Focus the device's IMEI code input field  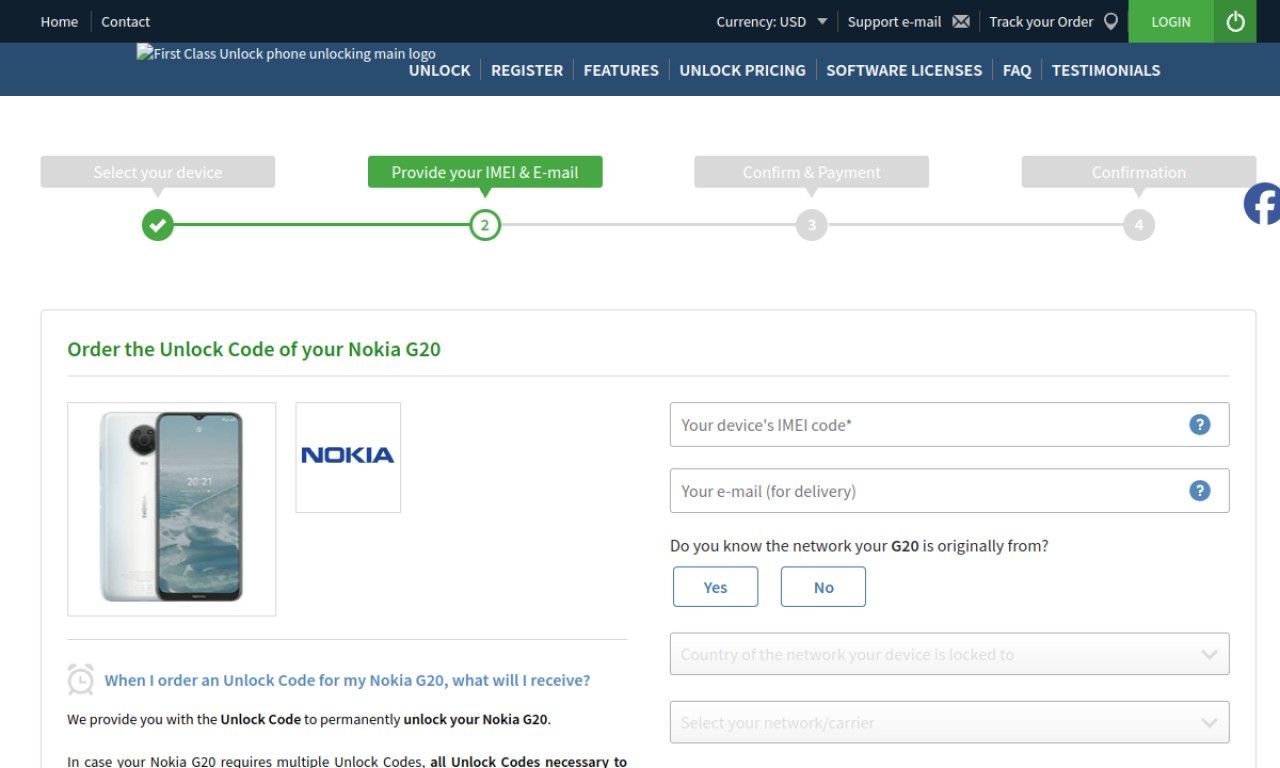tap(949, 424)
